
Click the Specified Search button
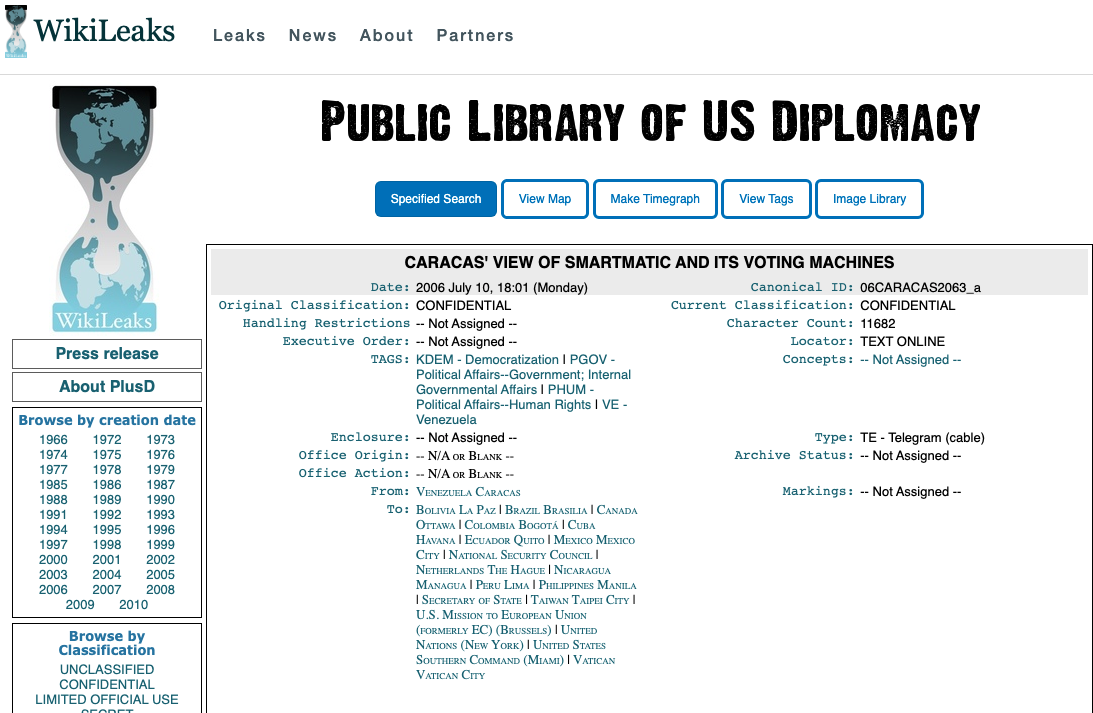coord(436,199)
